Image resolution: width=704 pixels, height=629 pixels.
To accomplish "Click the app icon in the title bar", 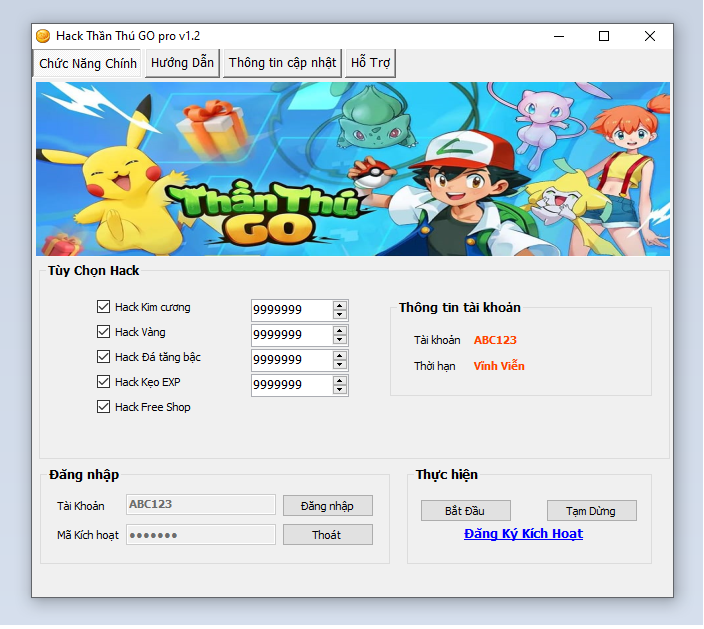I will (x=43, y=36).
